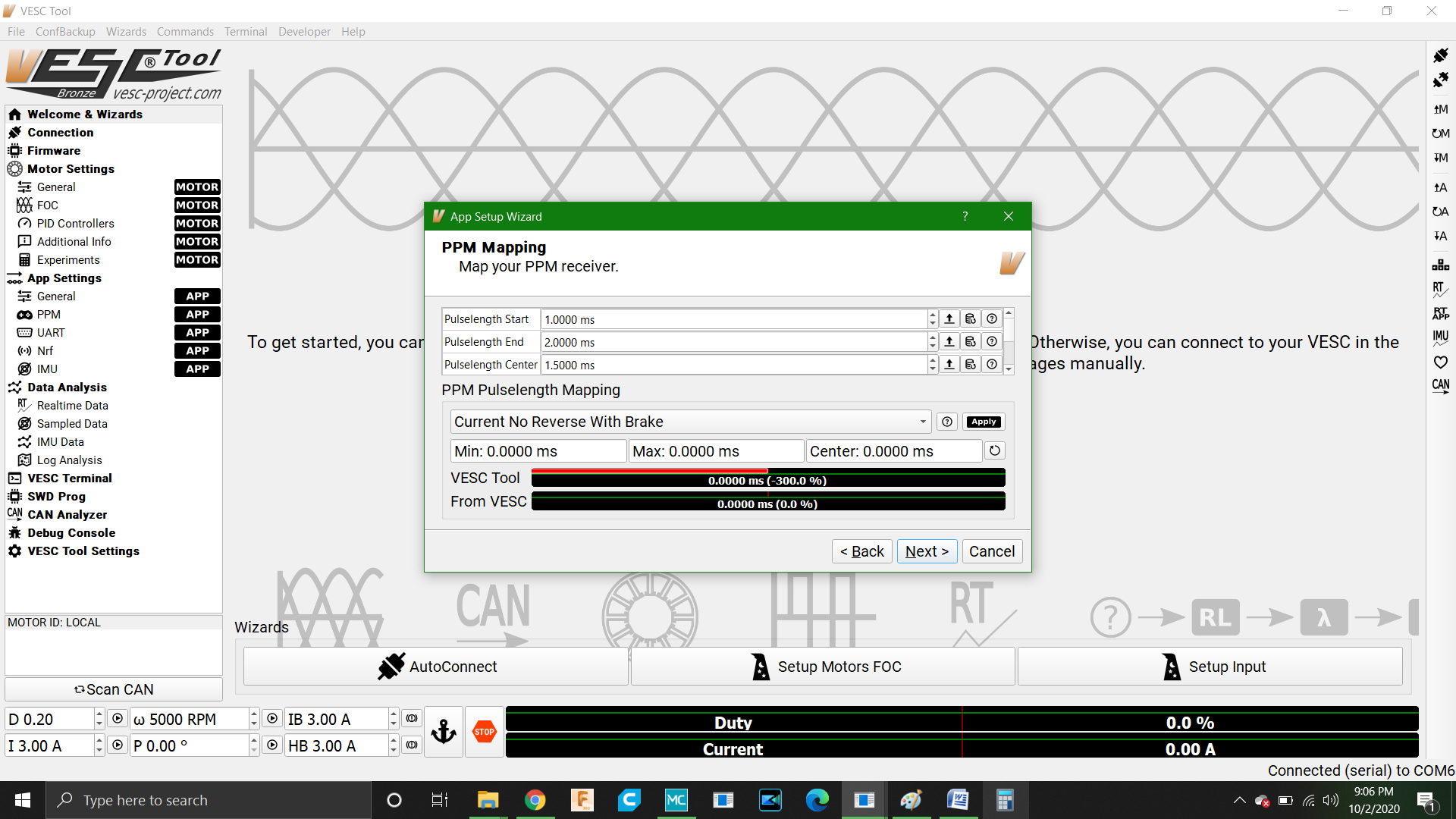
Task: Click help icon beside PPM mapping dropdown
Action: coord(947,422)
